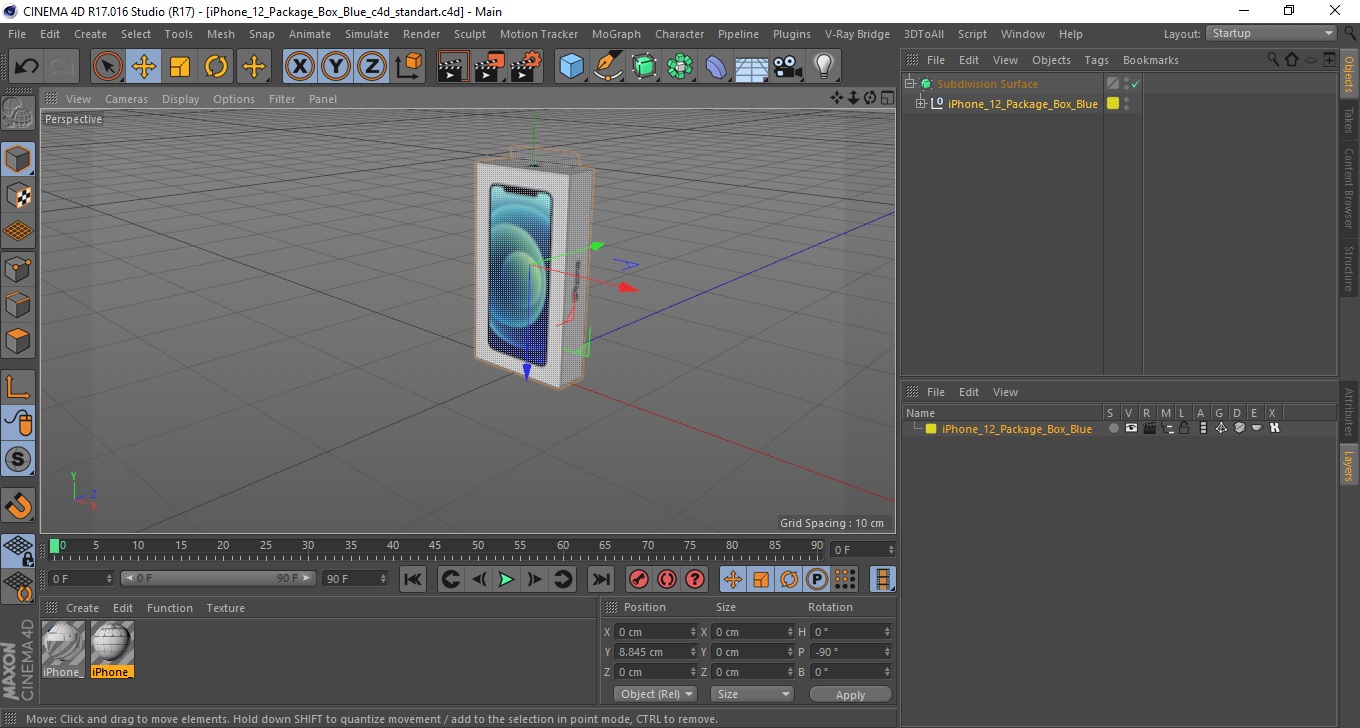
Task: Add a Cube primitive object
Action: click(572, 67)
